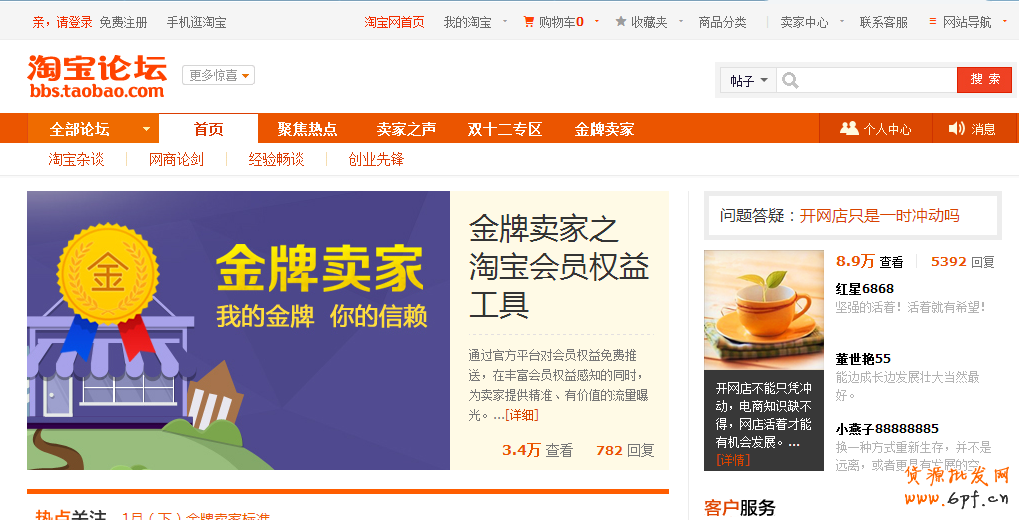
Task: Click the gold medal badge on banner
Action: coord(108,273)
